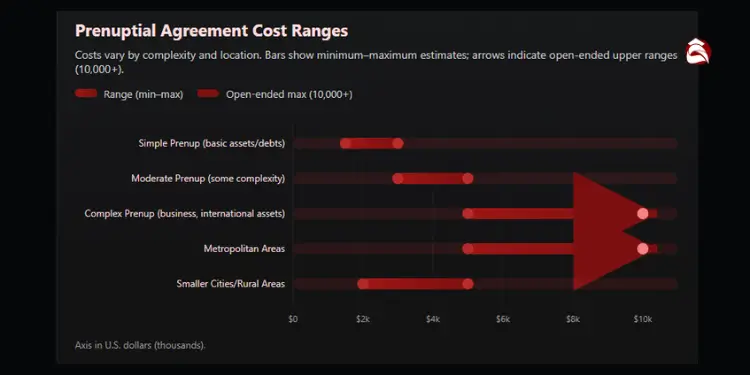This screenshot has height=375, width=750.
Task: Click the $0 axis tick label
Action: click(293, 320)
